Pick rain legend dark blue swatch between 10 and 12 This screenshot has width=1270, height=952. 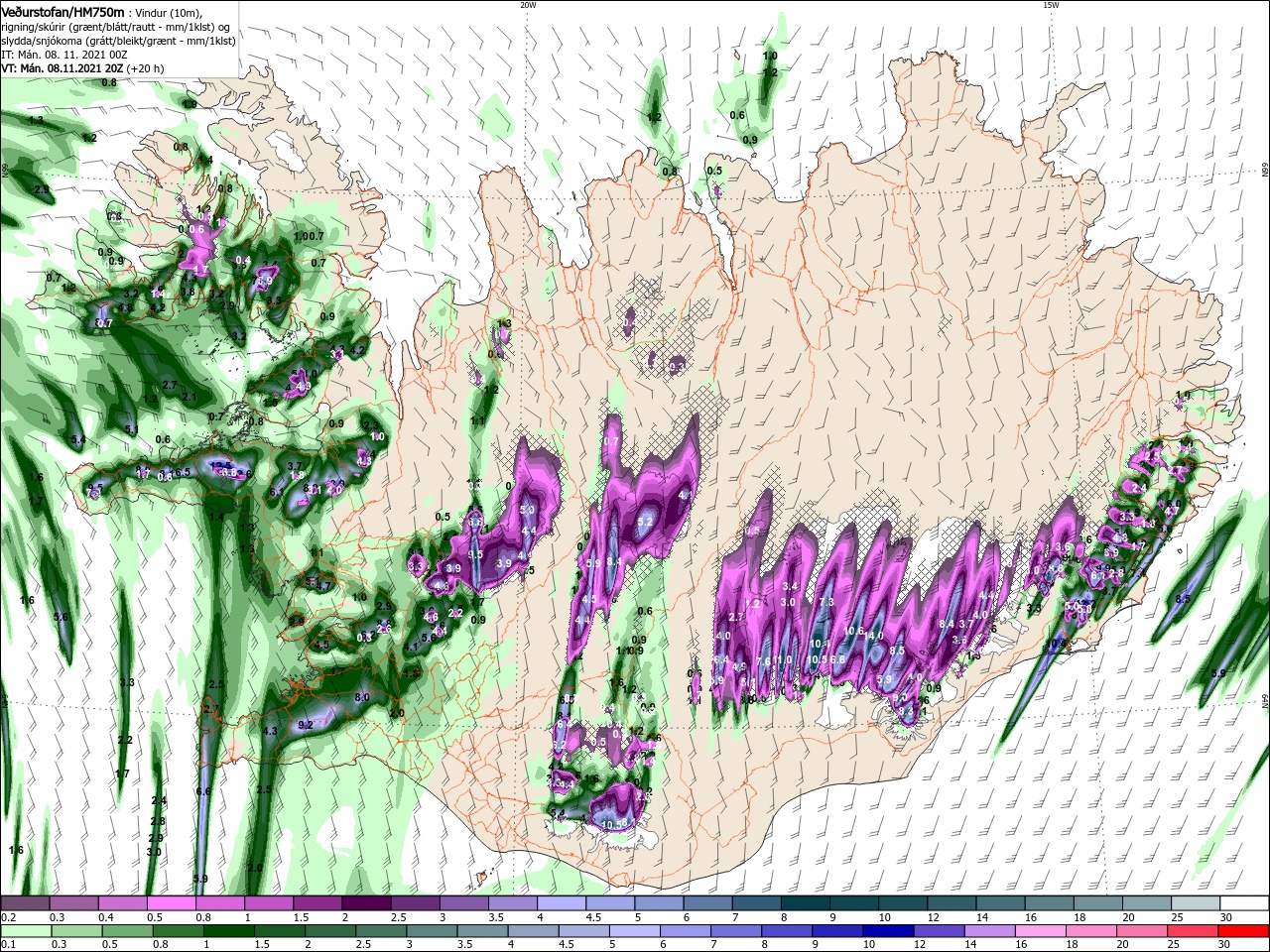[886, 931]
